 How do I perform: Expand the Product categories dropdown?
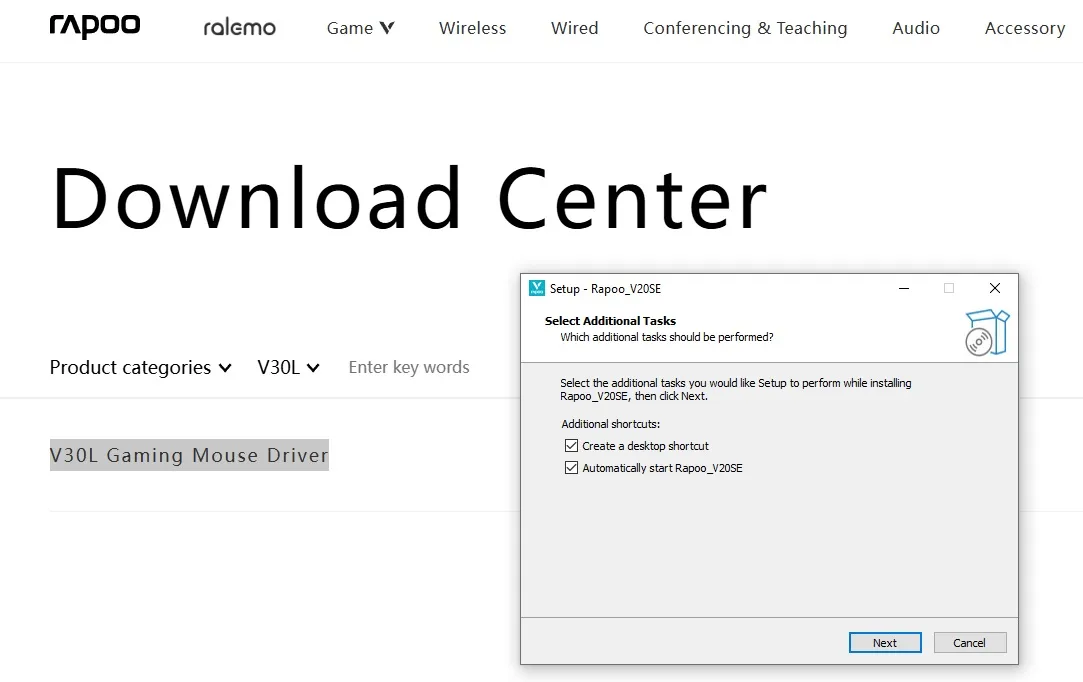pyautogui.click(x=140, y=368)
